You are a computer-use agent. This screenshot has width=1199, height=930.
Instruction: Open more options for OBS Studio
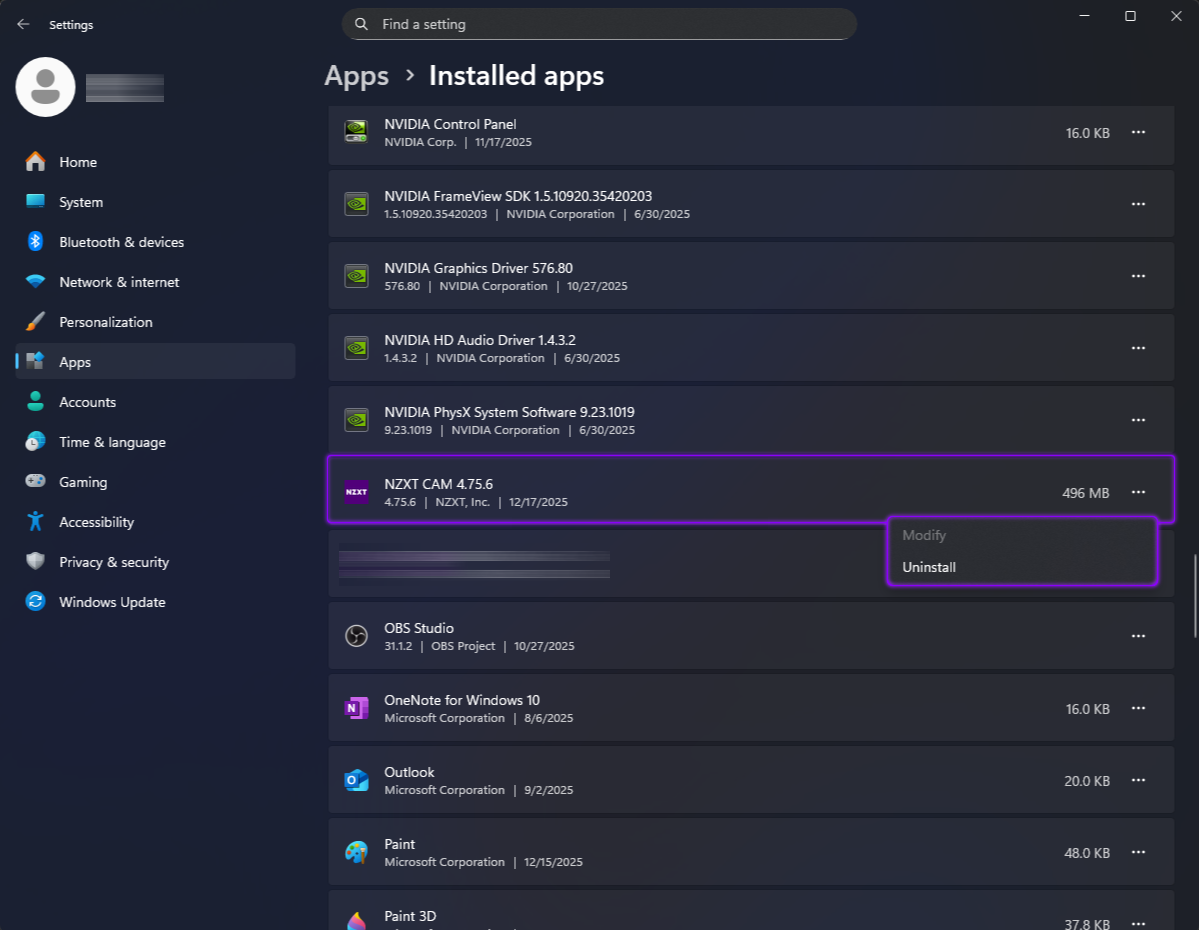[x=1138, y=636]
